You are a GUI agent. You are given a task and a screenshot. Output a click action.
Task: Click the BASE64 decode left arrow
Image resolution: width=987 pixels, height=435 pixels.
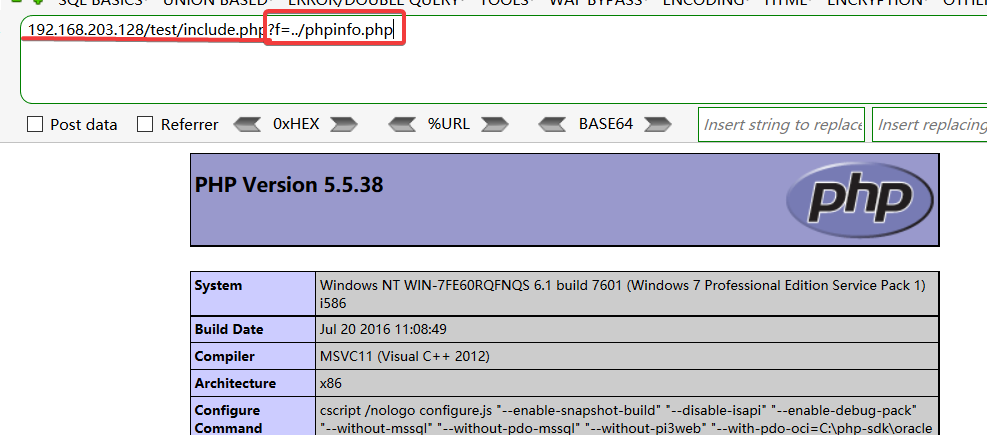553,125
